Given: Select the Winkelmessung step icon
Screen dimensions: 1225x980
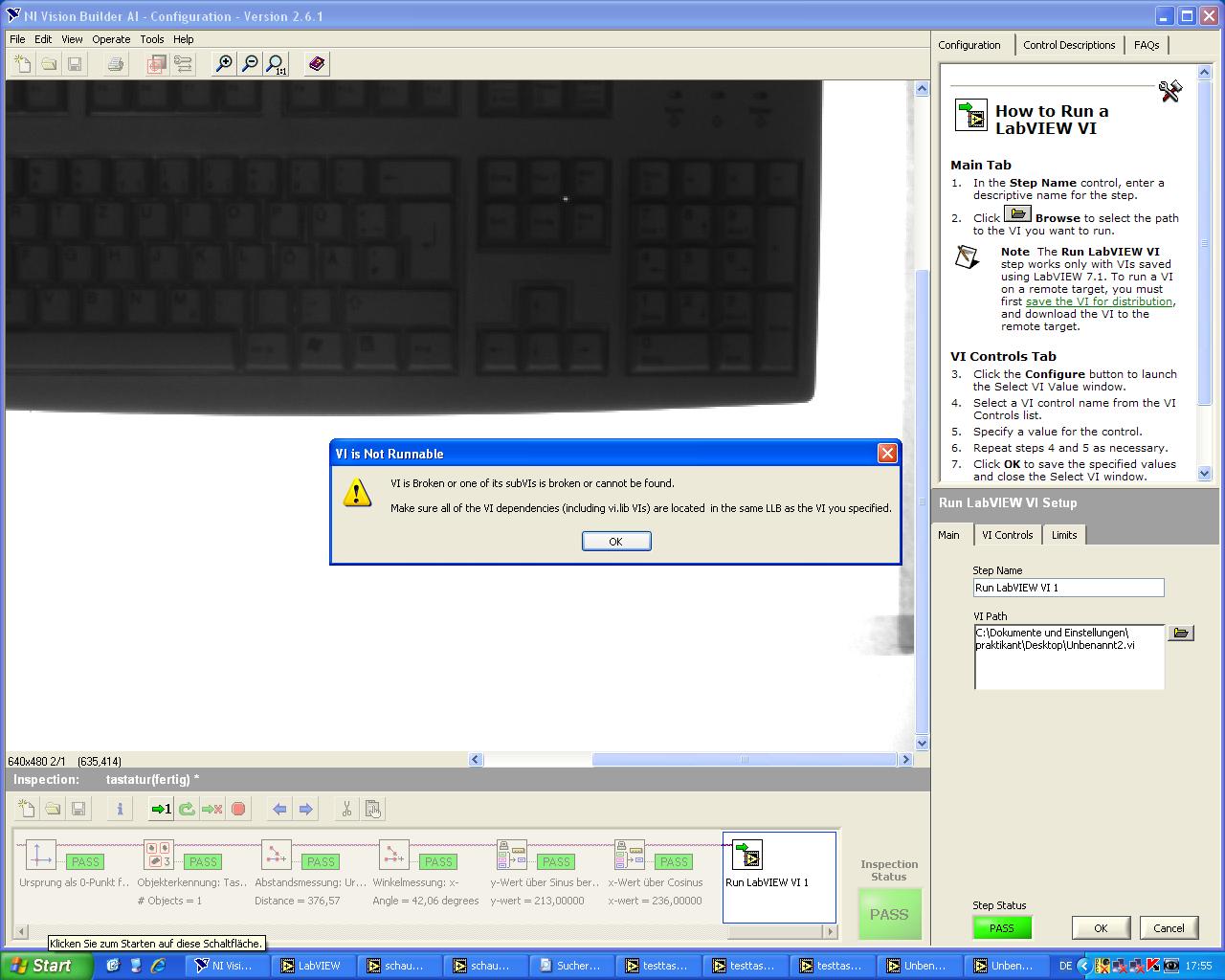Looking at the screenshot, I should click(393, 855).
